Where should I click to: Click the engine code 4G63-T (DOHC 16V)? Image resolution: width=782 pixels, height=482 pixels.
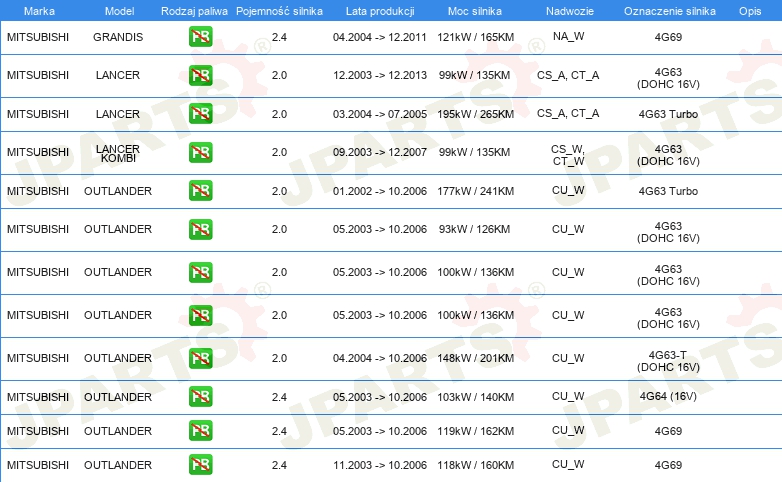668,361
